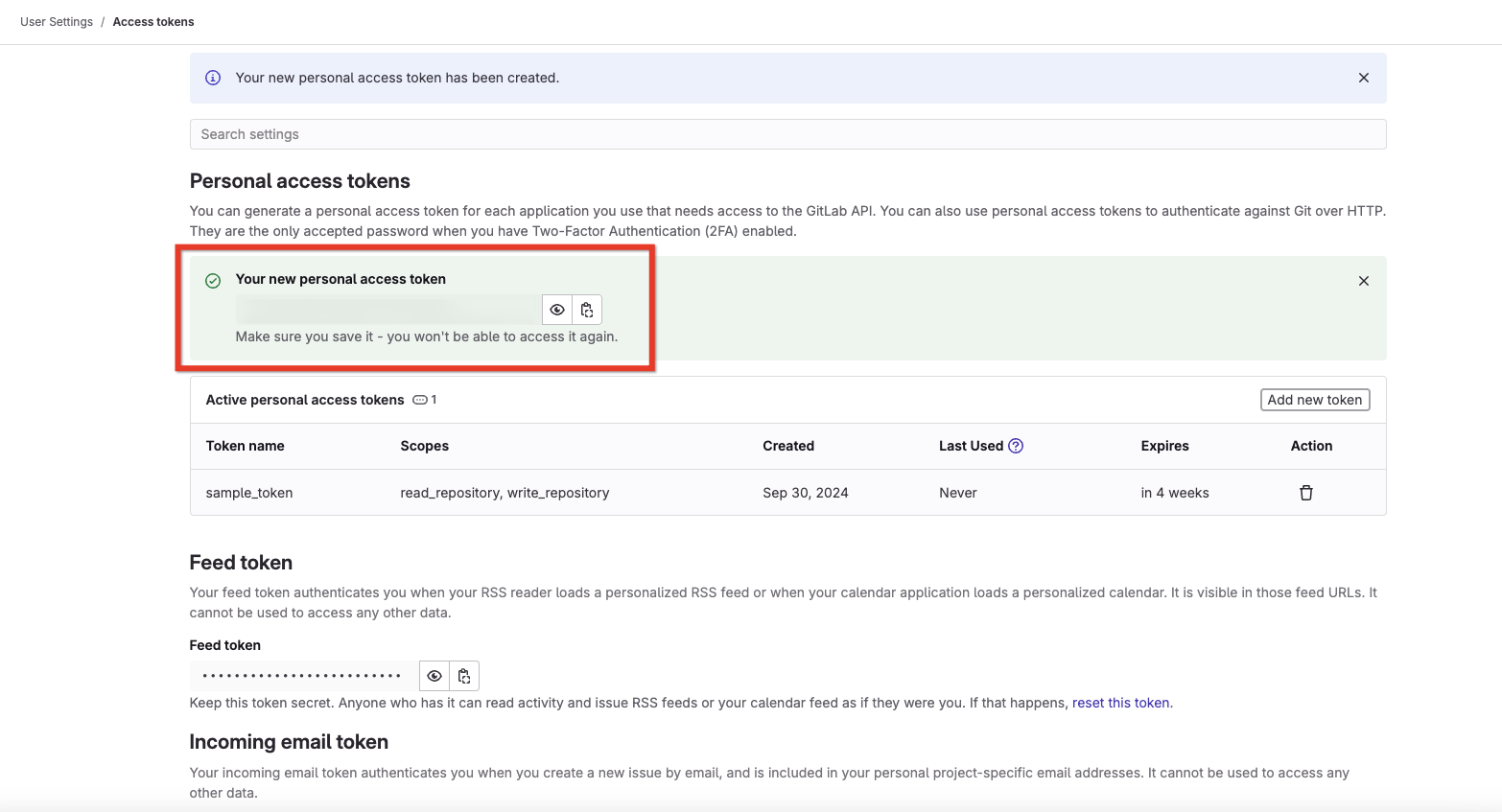This screenshot has width=1502, height=812.
Task: Show the hidden feed token
Action: [434, 676]
